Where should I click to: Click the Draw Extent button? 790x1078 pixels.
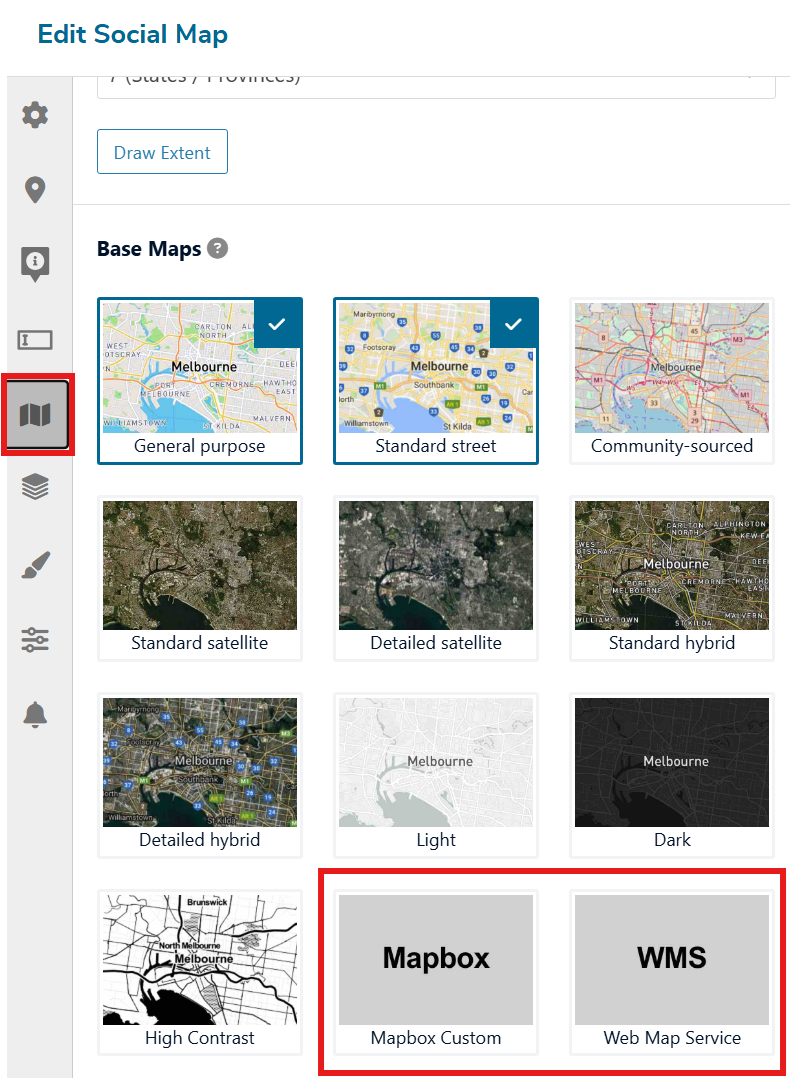coord(162,152)
